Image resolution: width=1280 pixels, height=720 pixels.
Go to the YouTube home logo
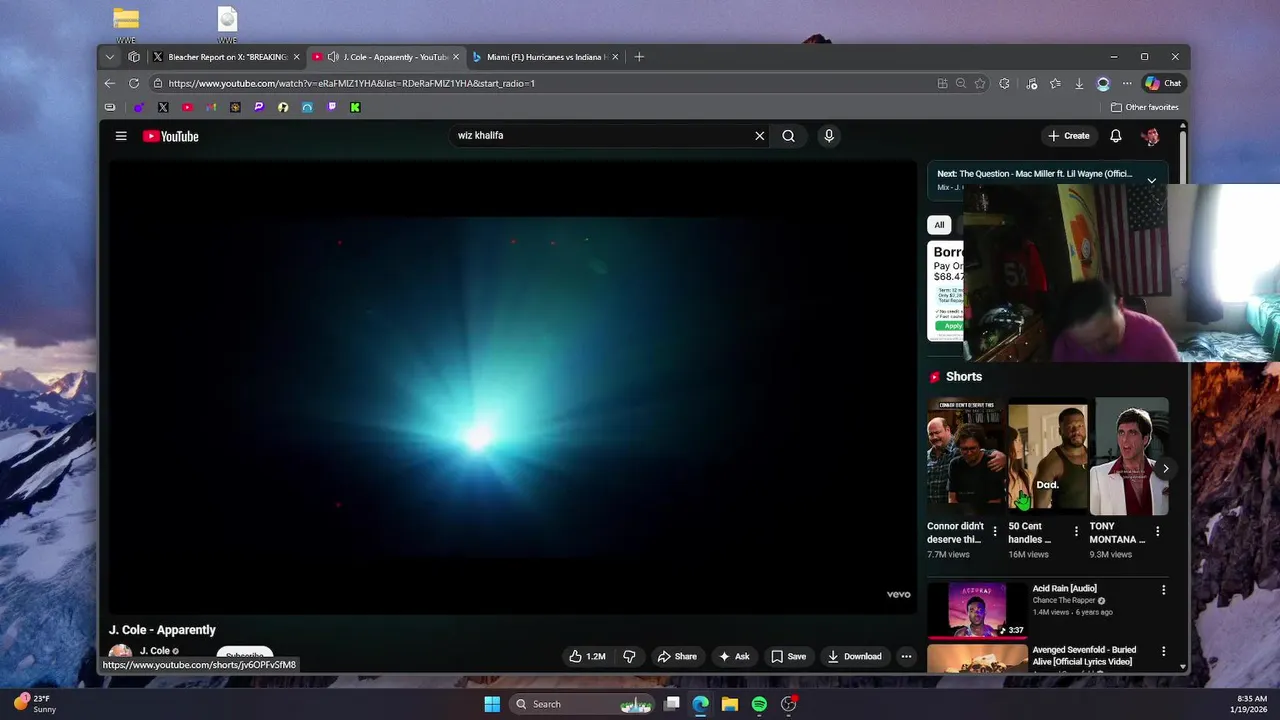pos(171,136)
